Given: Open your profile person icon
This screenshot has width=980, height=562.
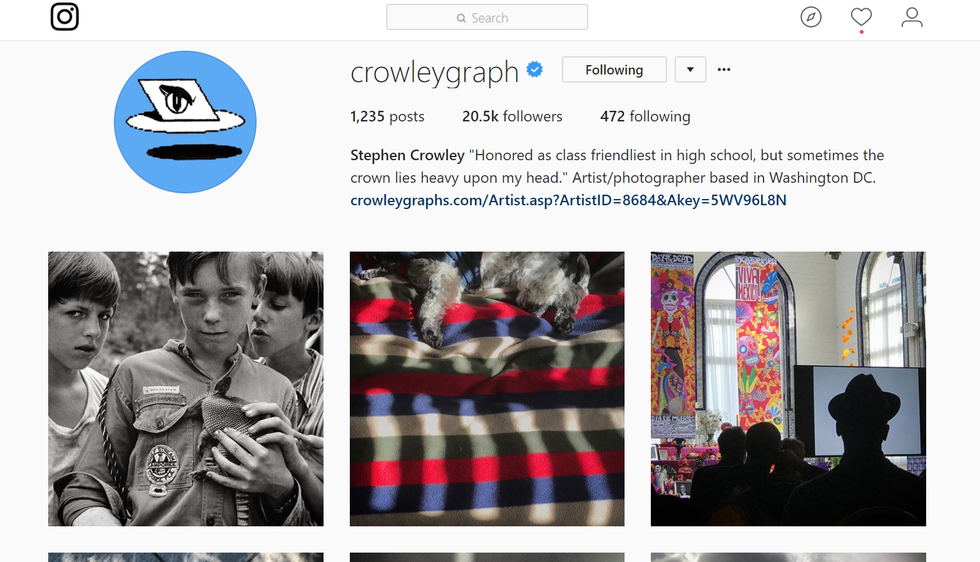Looking at the screenshot, I should [912, 17].
